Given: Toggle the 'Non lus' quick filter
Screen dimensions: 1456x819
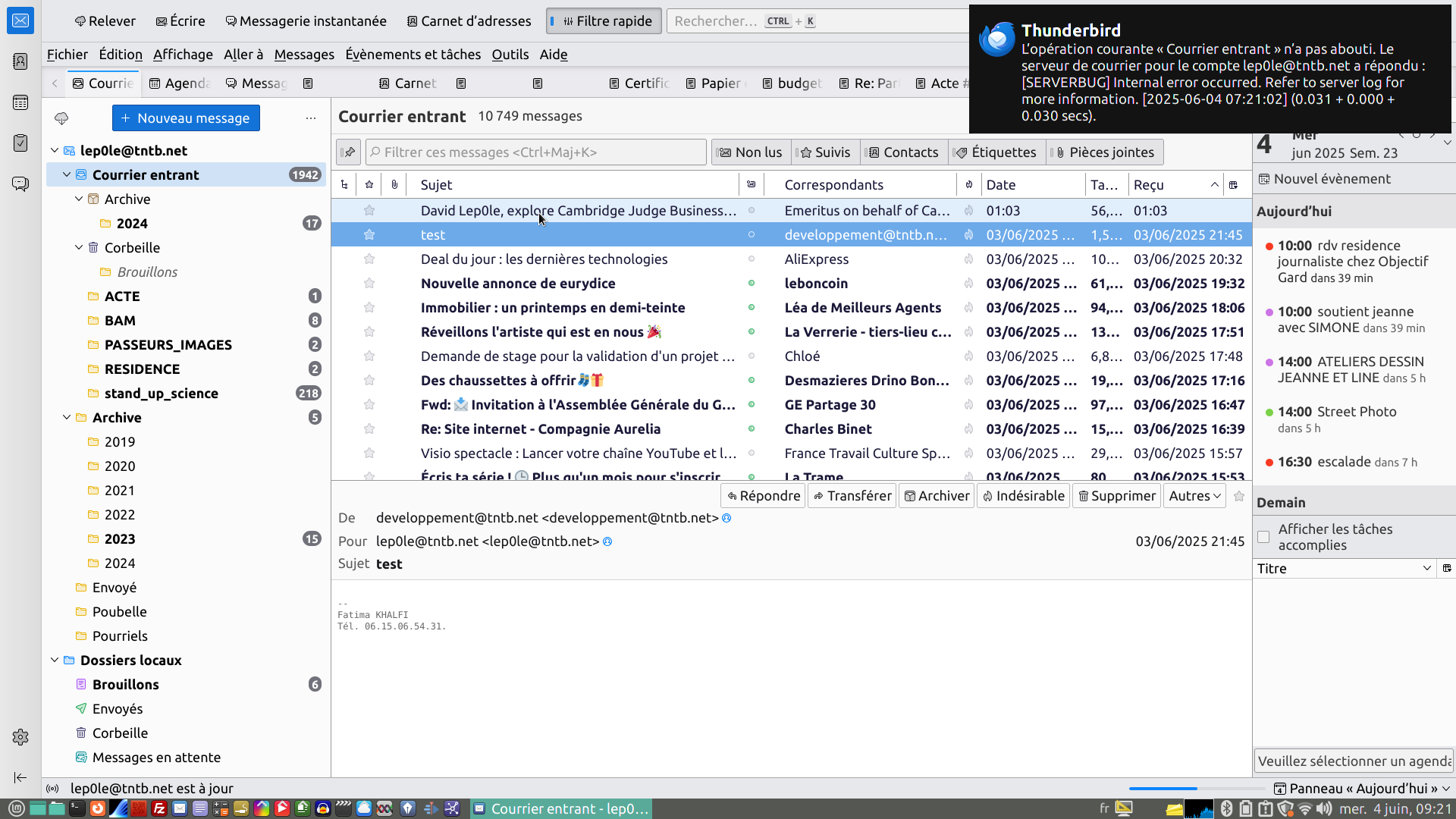Looking at the screenshot, I should tap(751, 152).
